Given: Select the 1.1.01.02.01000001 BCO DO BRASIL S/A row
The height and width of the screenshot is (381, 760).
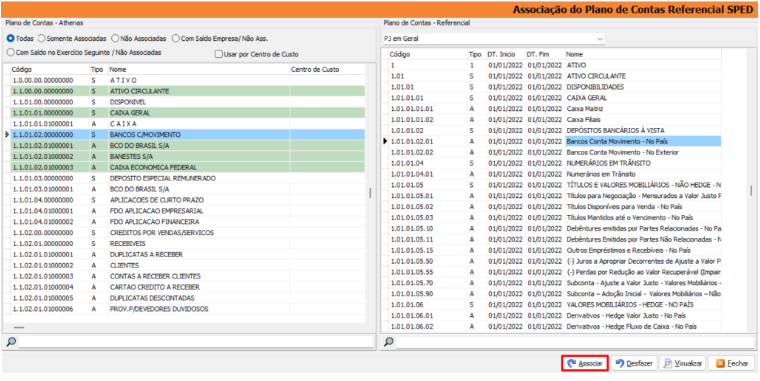Looking at the screenshot, I should [x=188, y=145].
